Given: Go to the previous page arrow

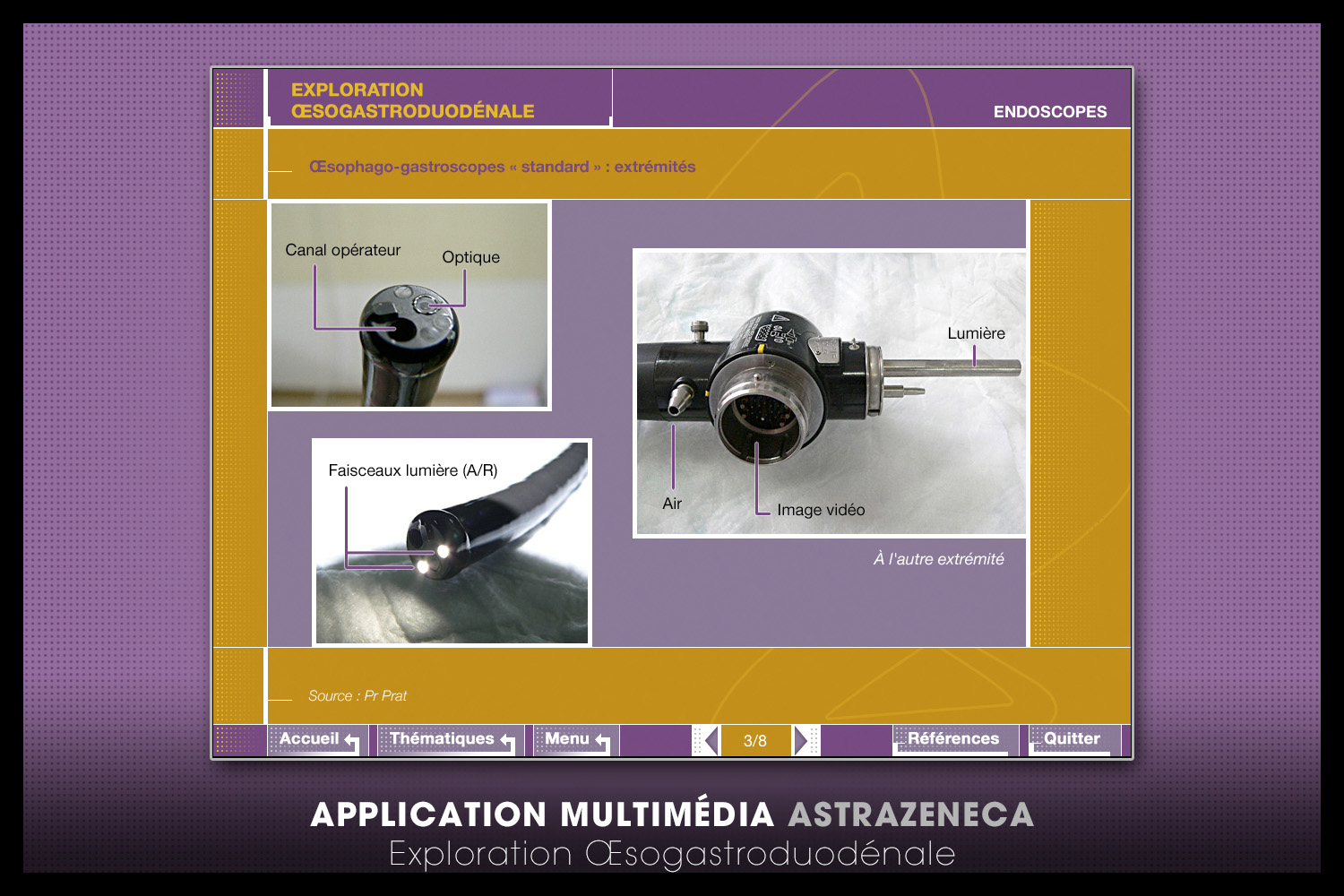Looking at the screenshot, I should (710, 741).
